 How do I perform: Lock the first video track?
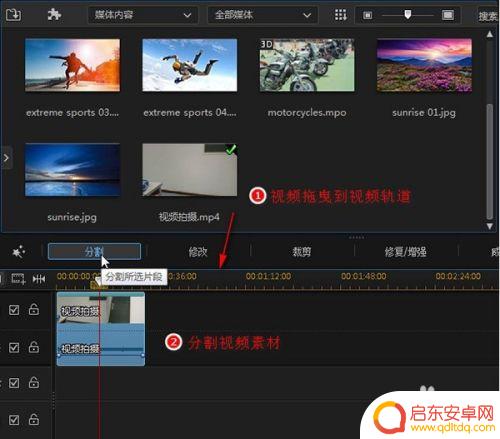[x=34, y=309]
